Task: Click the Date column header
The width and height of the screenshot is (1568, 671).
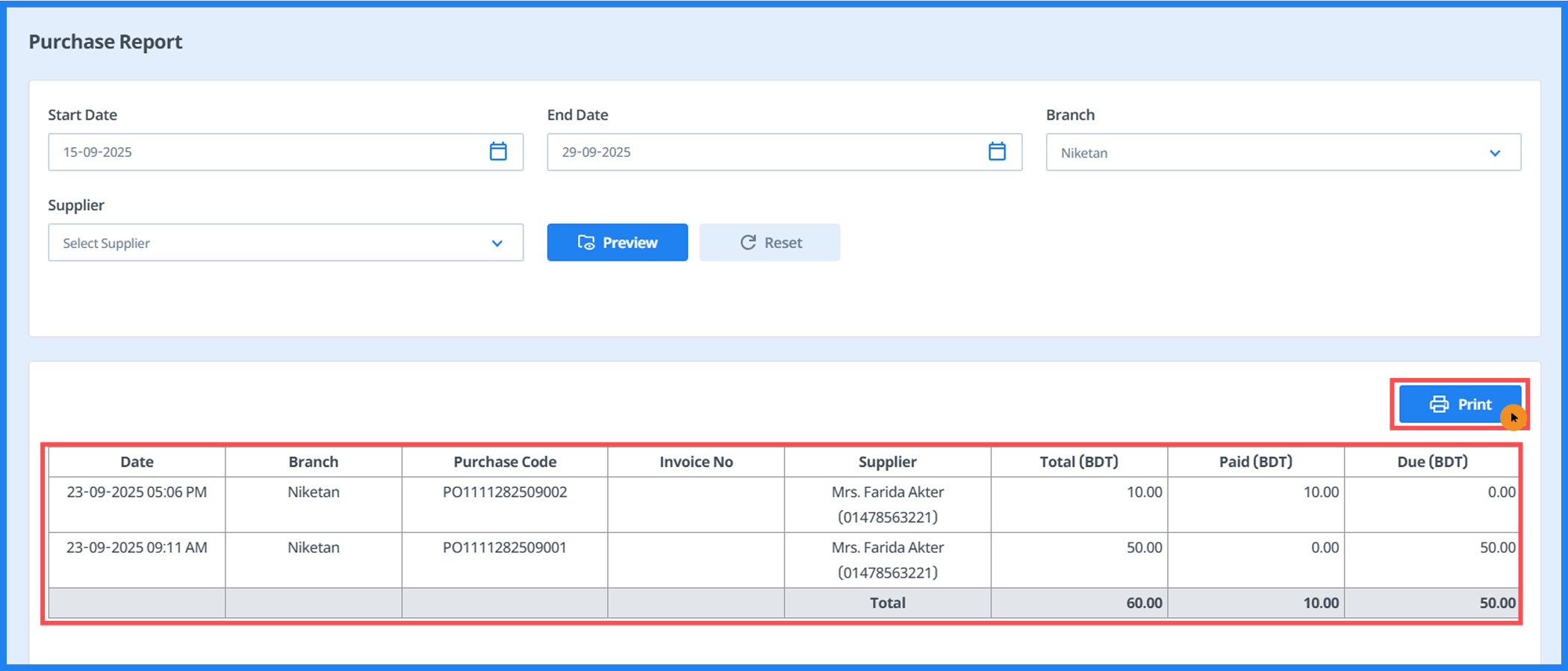Action: pos(137,462)
